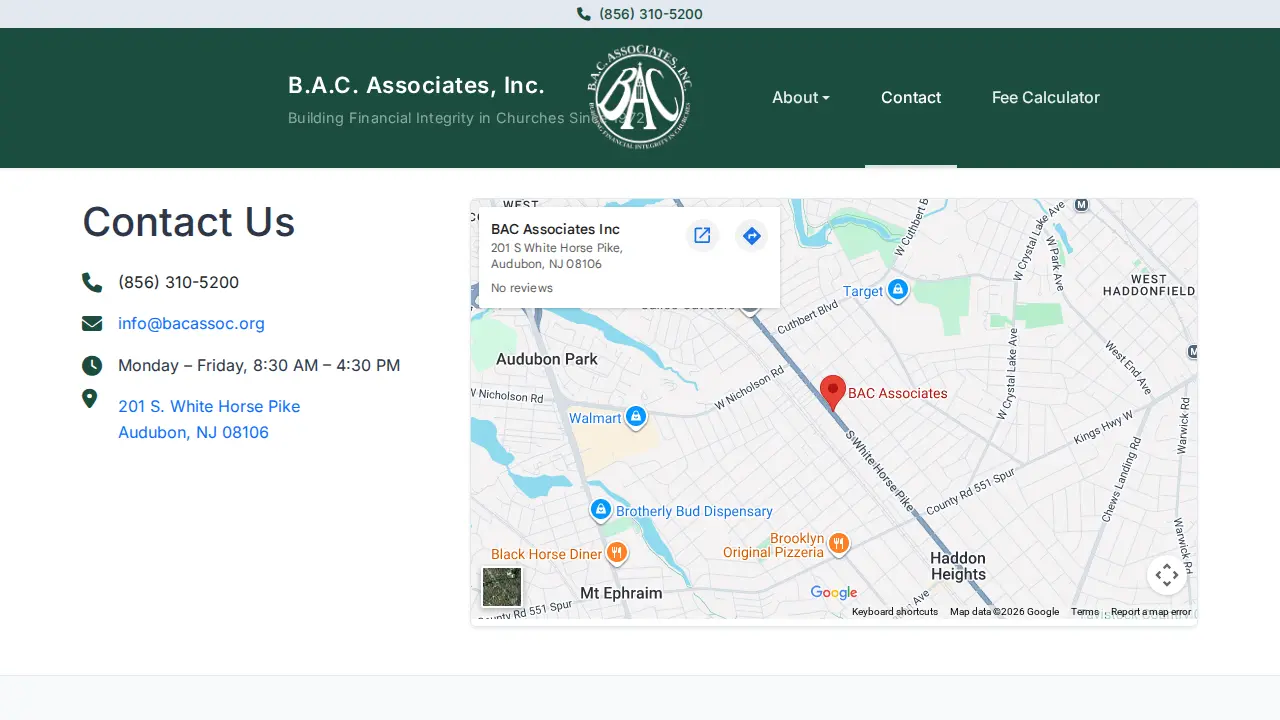Screen dimensions: 1280x720
Task: Click the BAC Associates Inc title in map card
Action: pos(555,229)
